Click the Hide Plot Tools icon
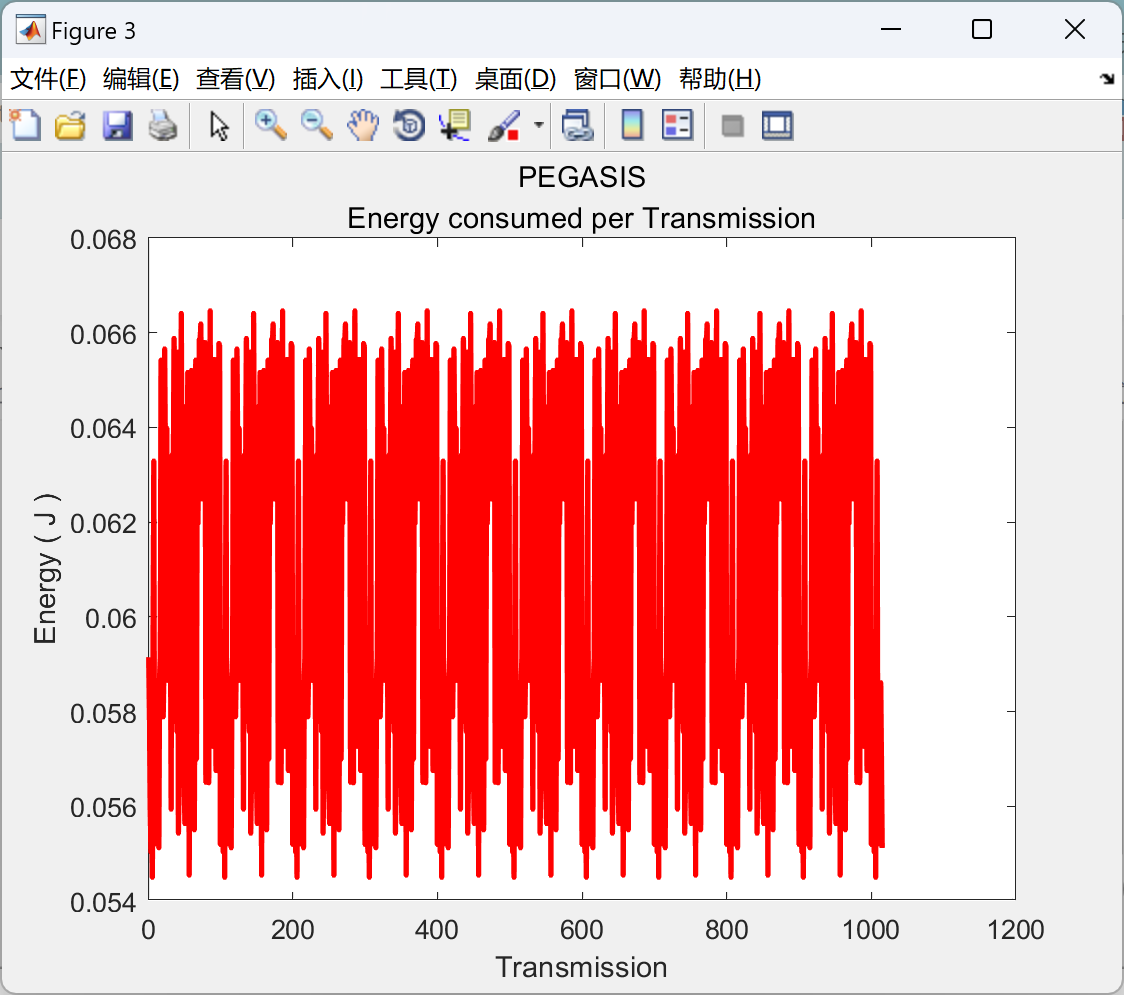 732,126
